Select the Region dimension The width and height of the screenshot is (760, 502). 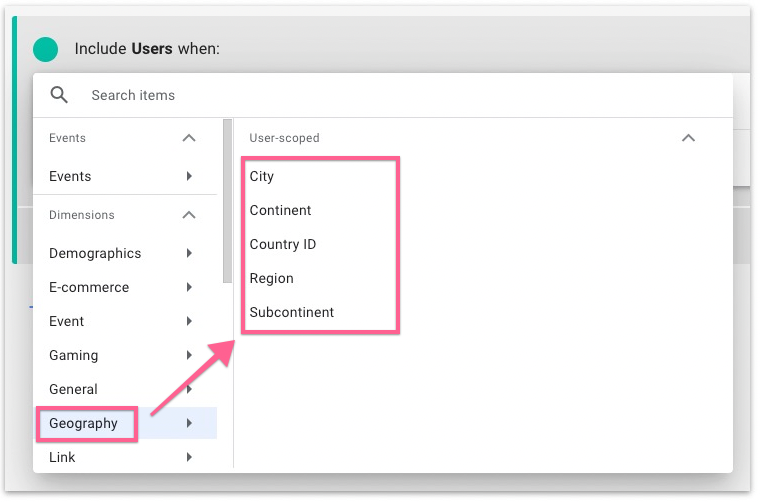[272, 278]
